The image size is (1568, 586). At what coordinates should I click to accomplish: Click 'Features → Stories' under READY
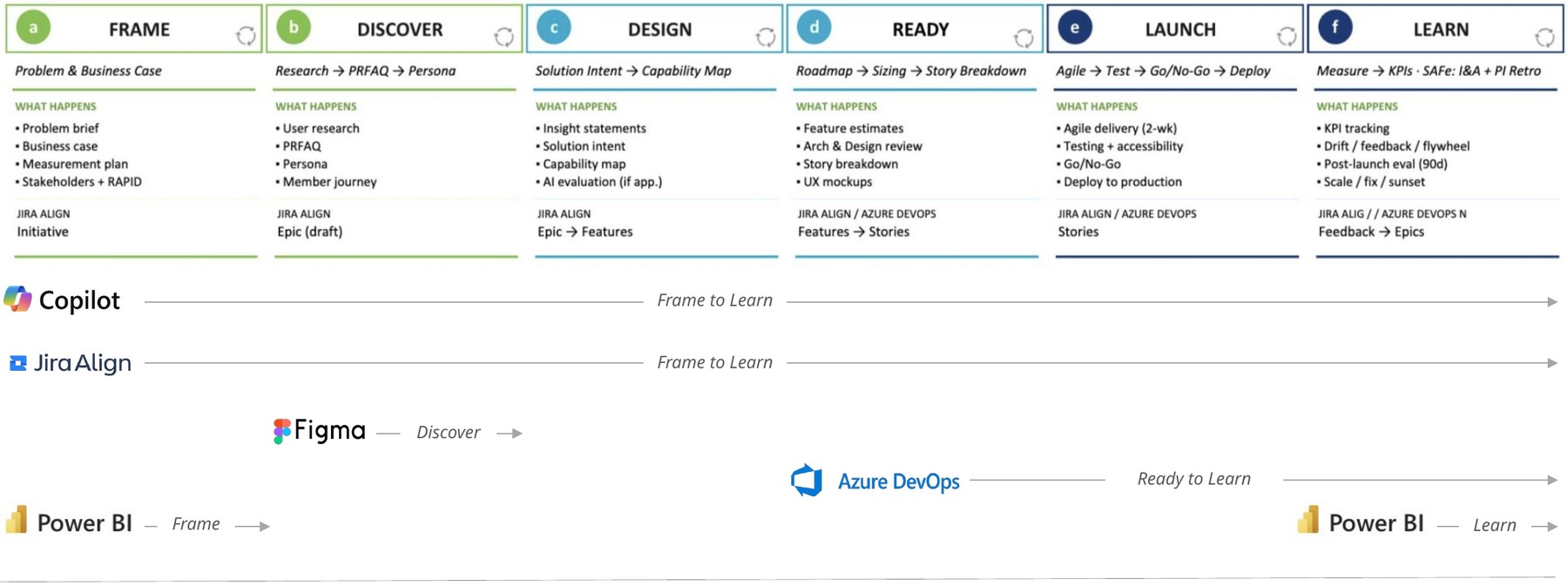point(853,232)
